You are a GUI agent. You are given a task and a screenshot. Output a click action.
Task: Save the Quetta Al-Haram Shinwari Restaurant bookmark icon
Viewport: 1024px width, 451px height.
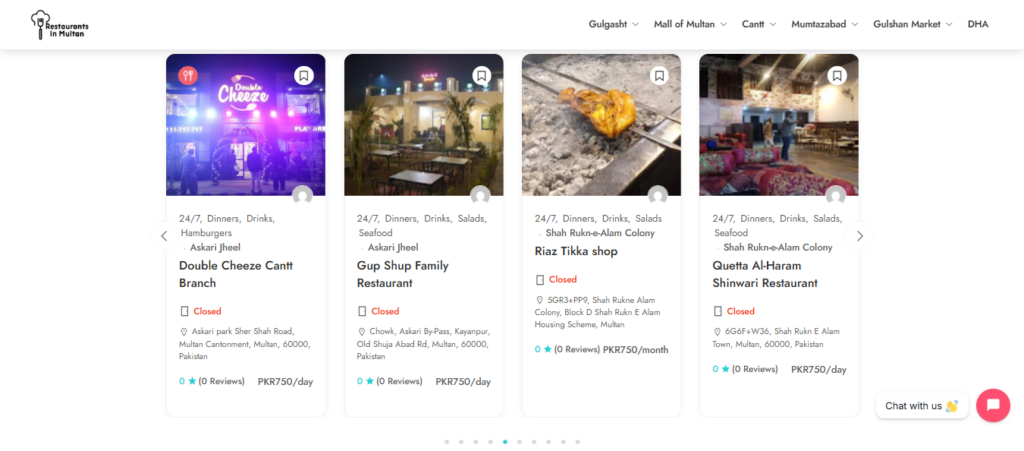coord(837,75)
